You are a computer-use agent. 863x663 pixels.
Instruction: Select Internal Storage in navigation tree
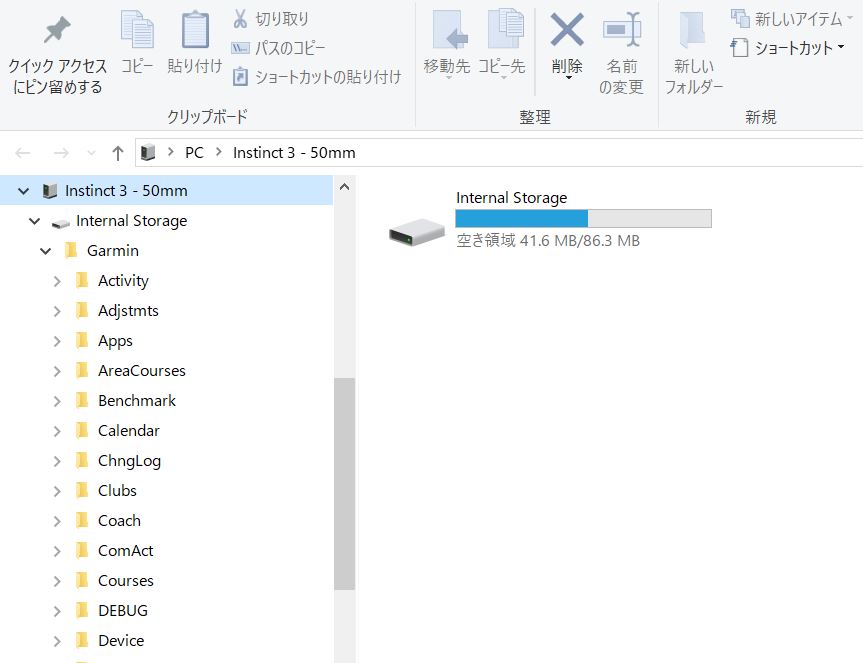pyautogui.click(x=131, y=221)
